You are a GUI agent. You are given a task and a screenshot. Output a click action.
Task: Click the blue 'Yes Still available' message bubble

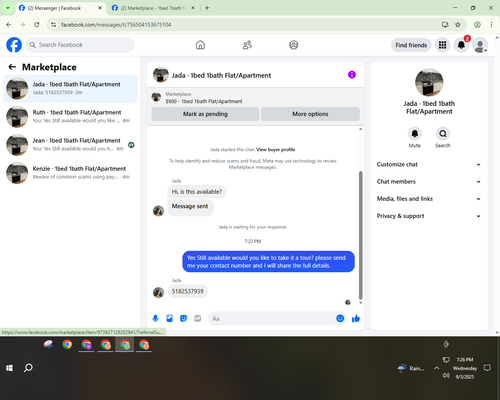268,262
